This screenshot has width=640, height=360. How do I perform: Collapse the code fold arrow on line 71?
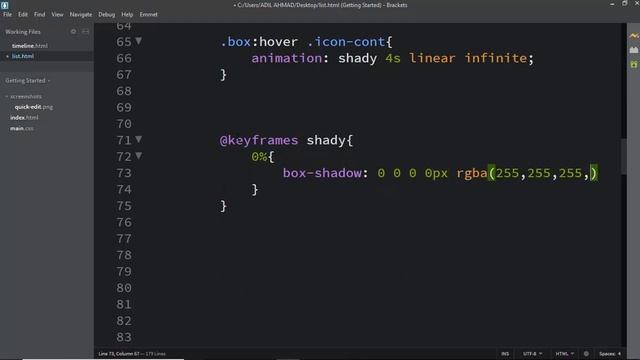click(x=139, y=140)
